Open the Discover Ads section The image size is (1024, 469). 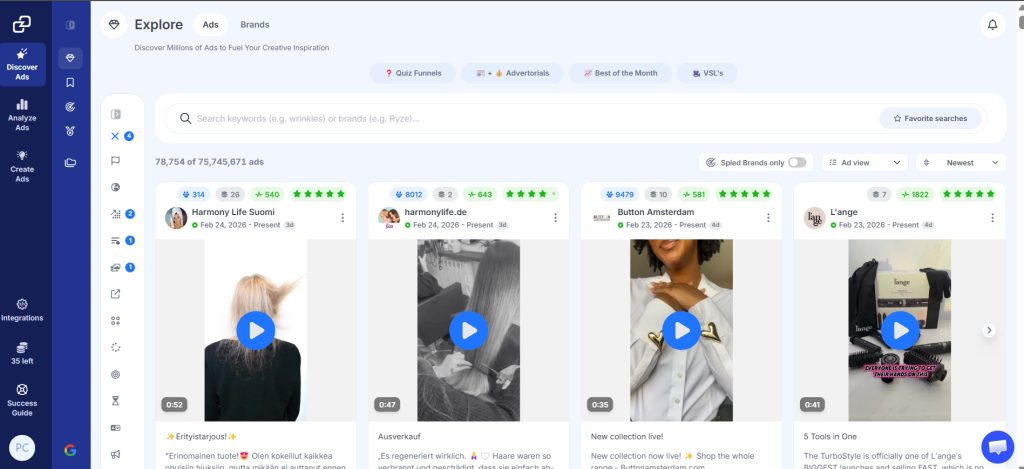pos(22,64)
